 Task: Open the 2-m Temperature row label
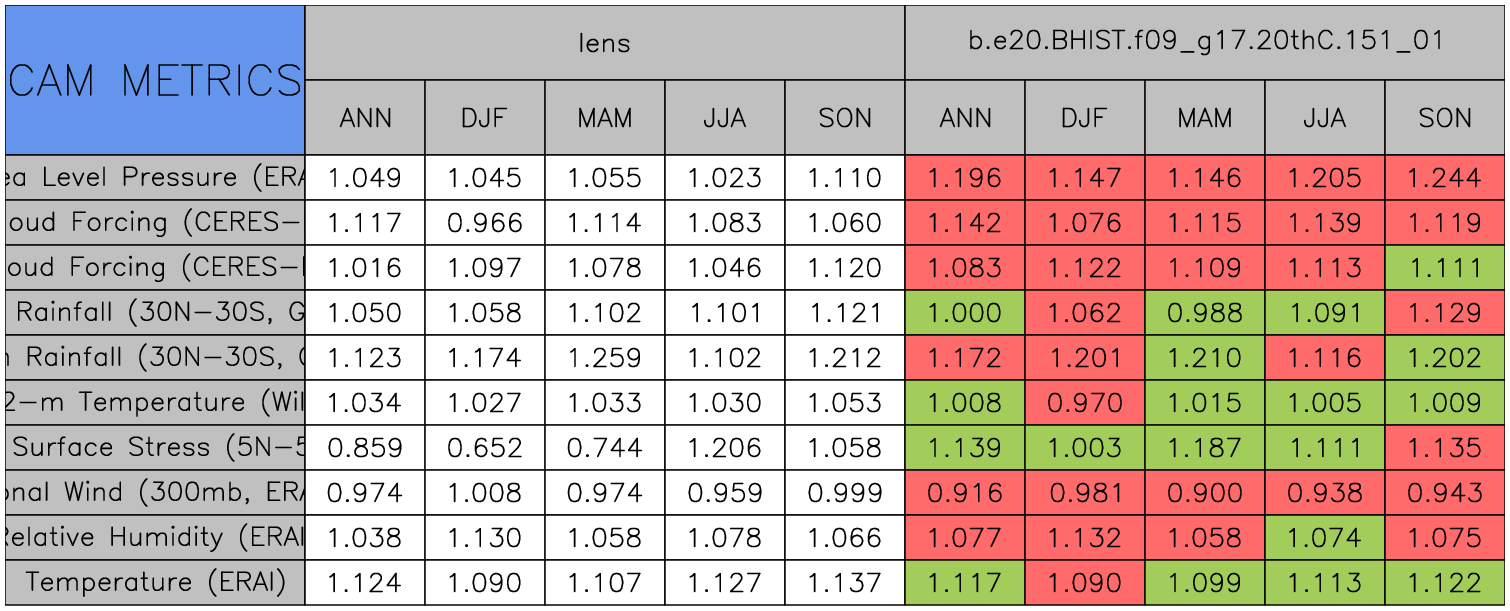coord(155,403)
